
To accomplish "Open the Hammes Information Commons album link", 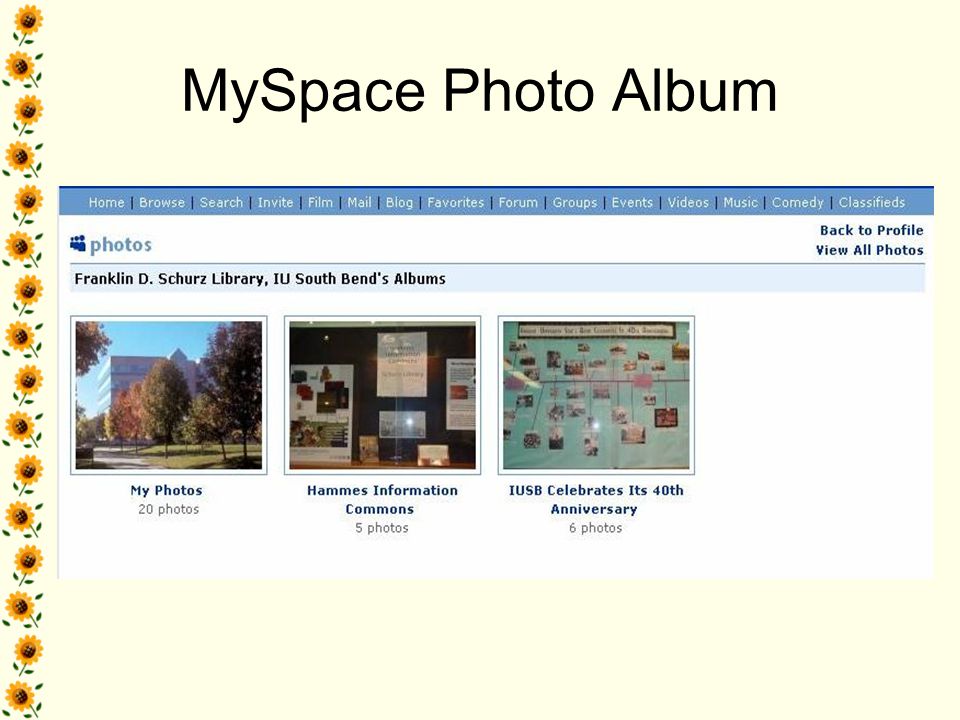I will click(x=382, y=500).
